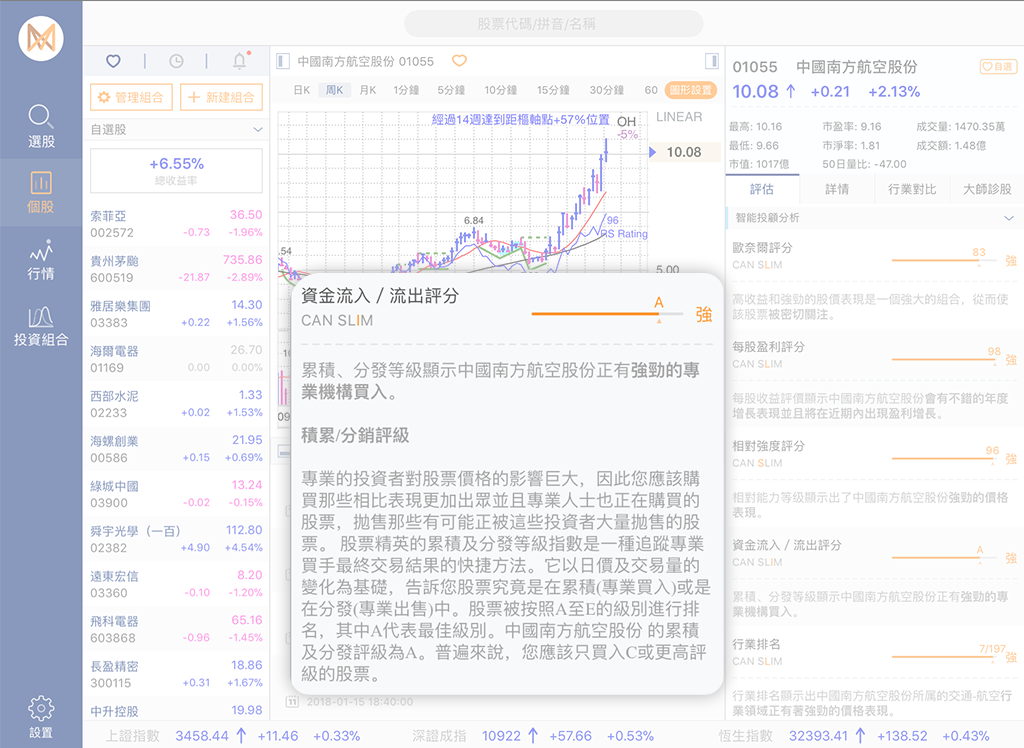The width and height of the screenshot is (1024, 748).
Task: Open 設置 settings gear icon
Action: coord(41,716)
